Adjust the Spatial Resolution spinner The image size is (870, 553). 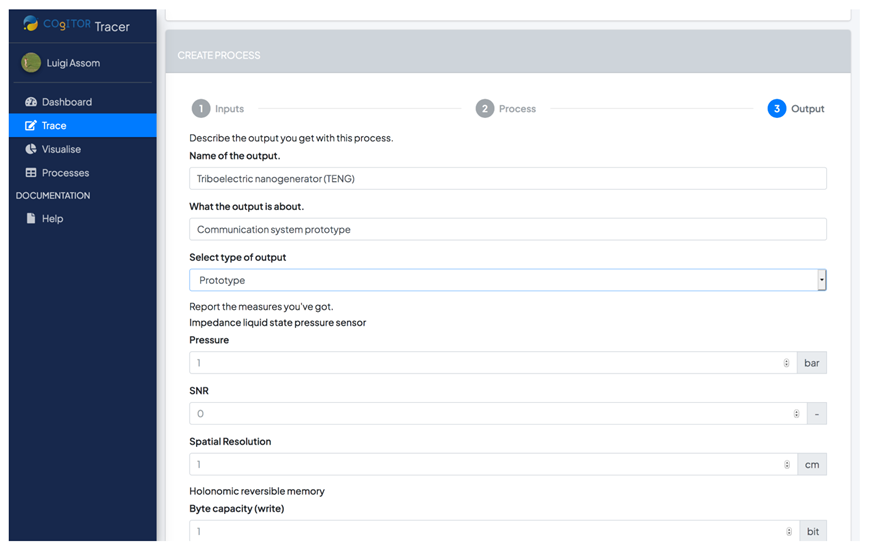pos(787,464)
